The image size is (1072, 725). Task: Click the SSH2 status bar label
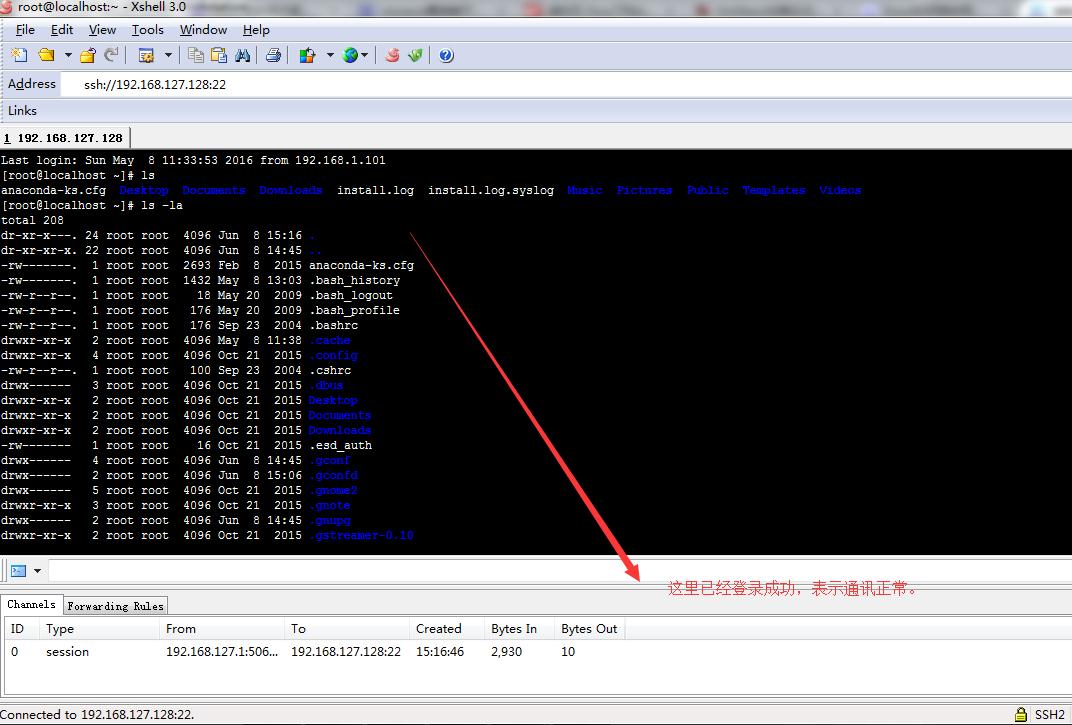(1049, 715)
